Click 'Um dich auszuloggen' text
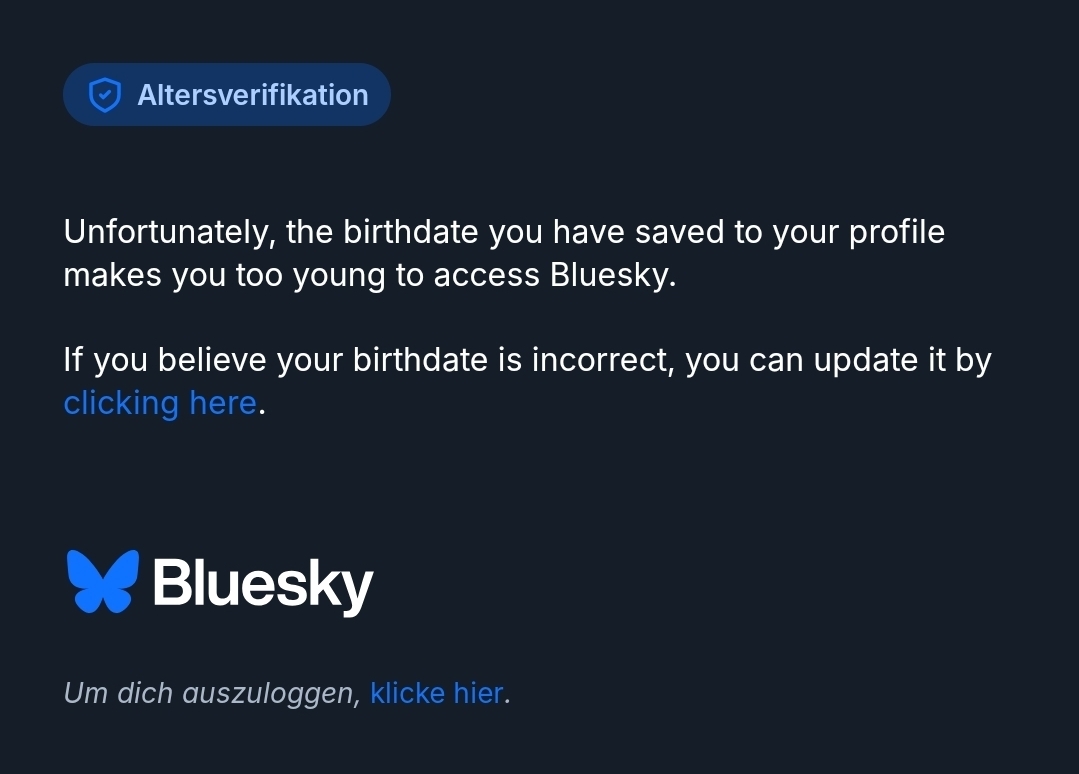The height and width of the screenshot is (774, 1079). pos(211,692)
